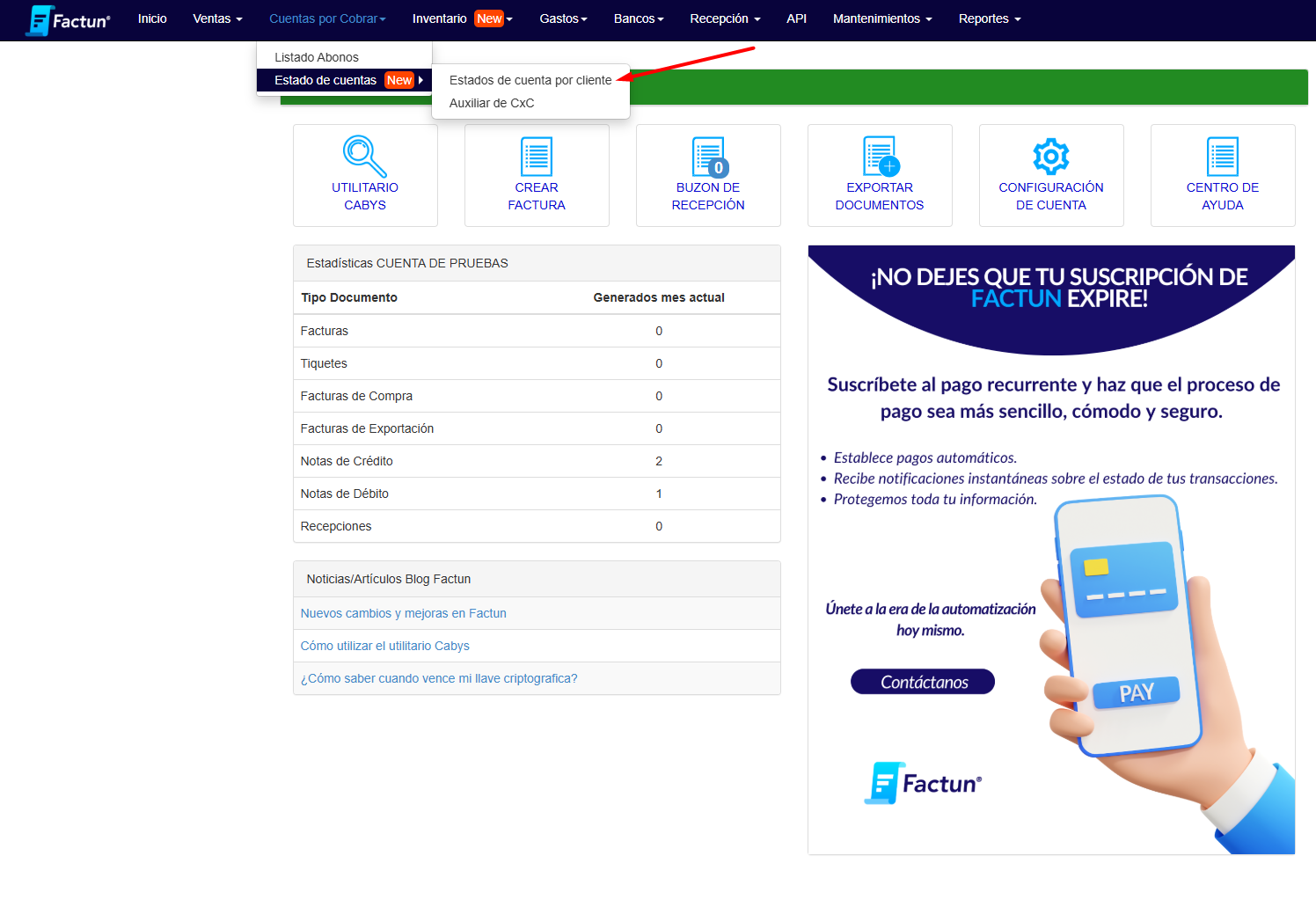Open the Inventario dropdown menu

pyautogui.click(x=462, y=18)
